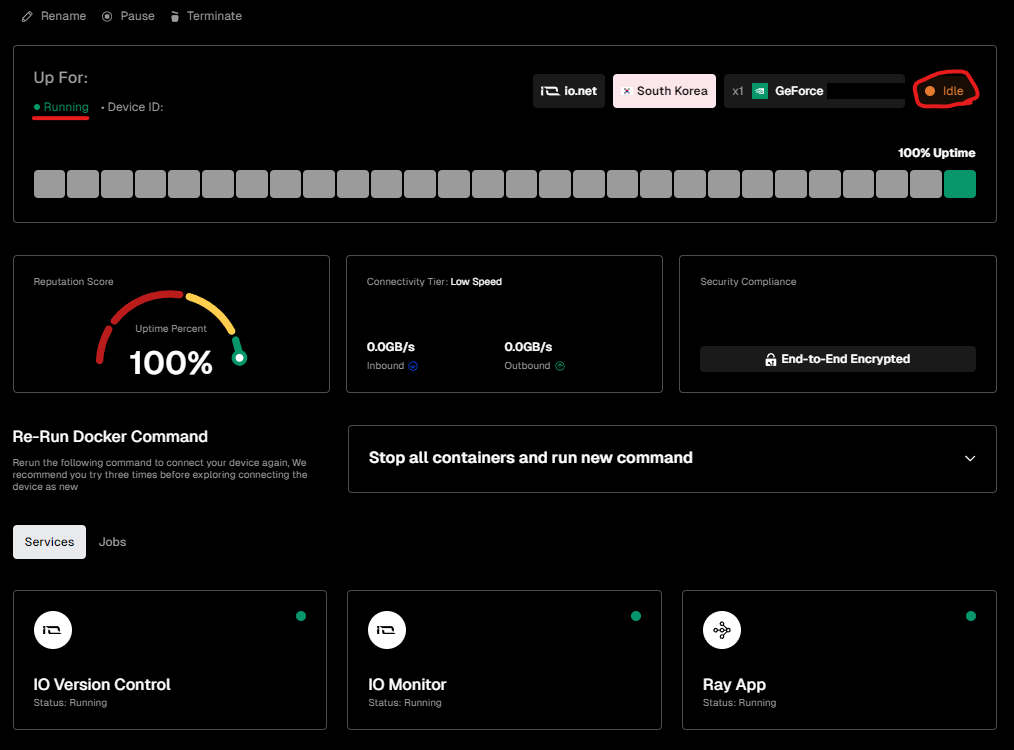1014x750 pixels.
Task: Click the Device ID label
Action: point(135,107)
